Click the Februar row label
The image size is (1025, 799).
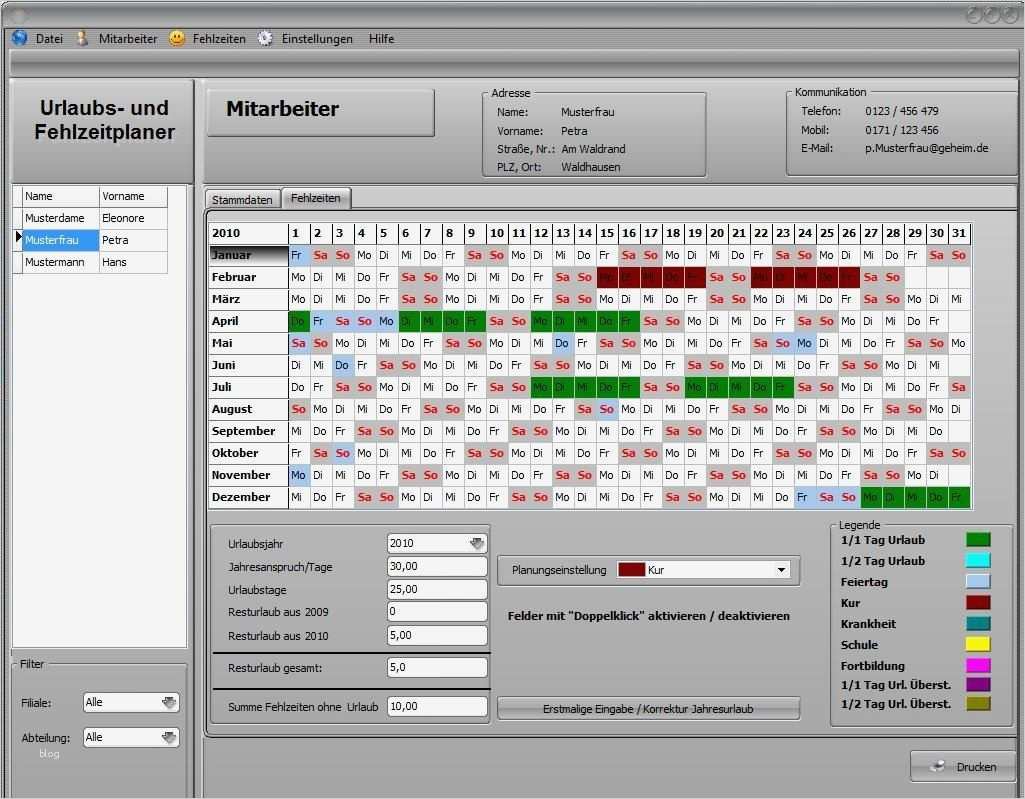coord(248,277)
